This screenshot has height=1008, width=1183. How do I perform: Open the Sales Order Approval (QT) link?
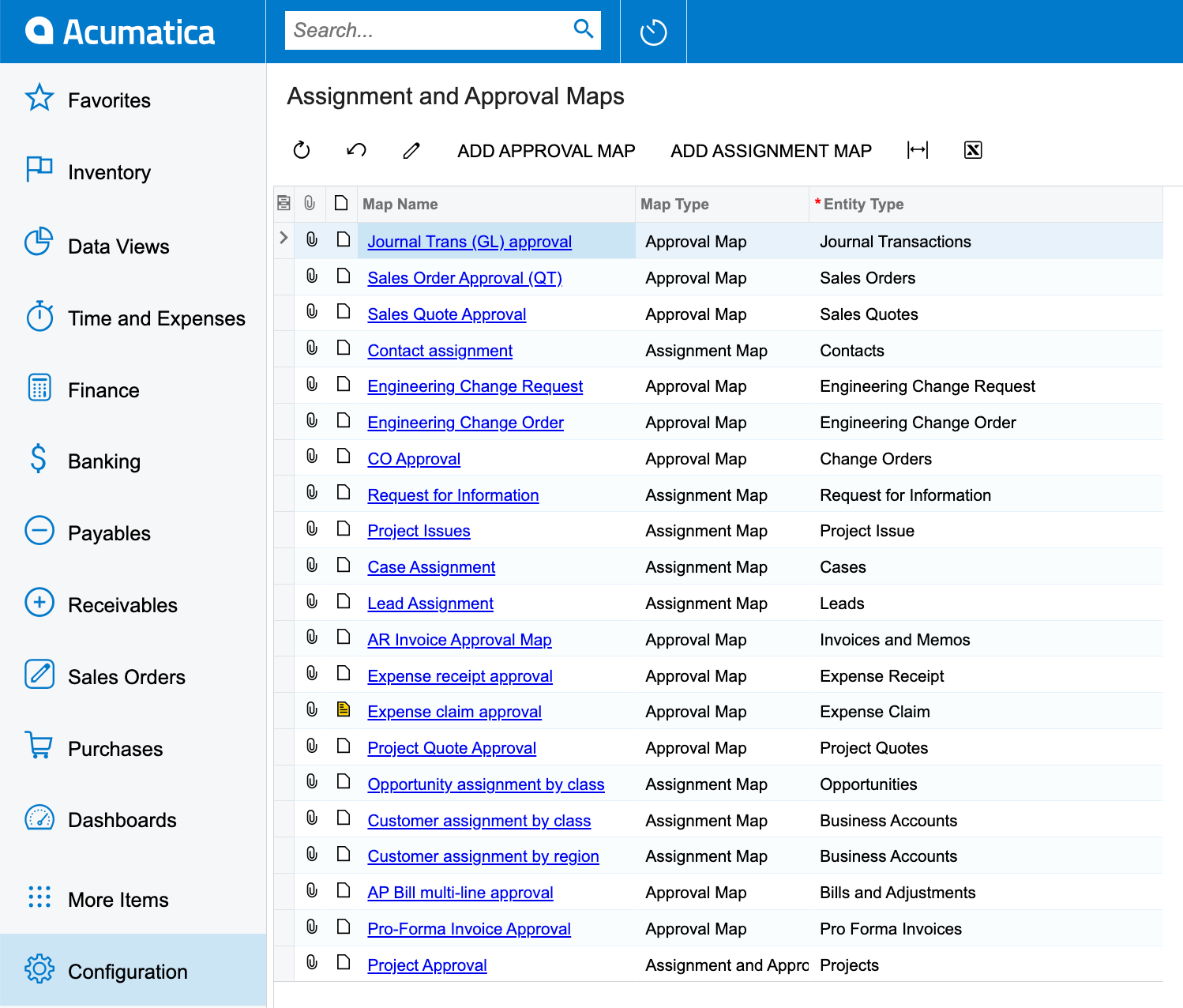(x=464, y=278)
